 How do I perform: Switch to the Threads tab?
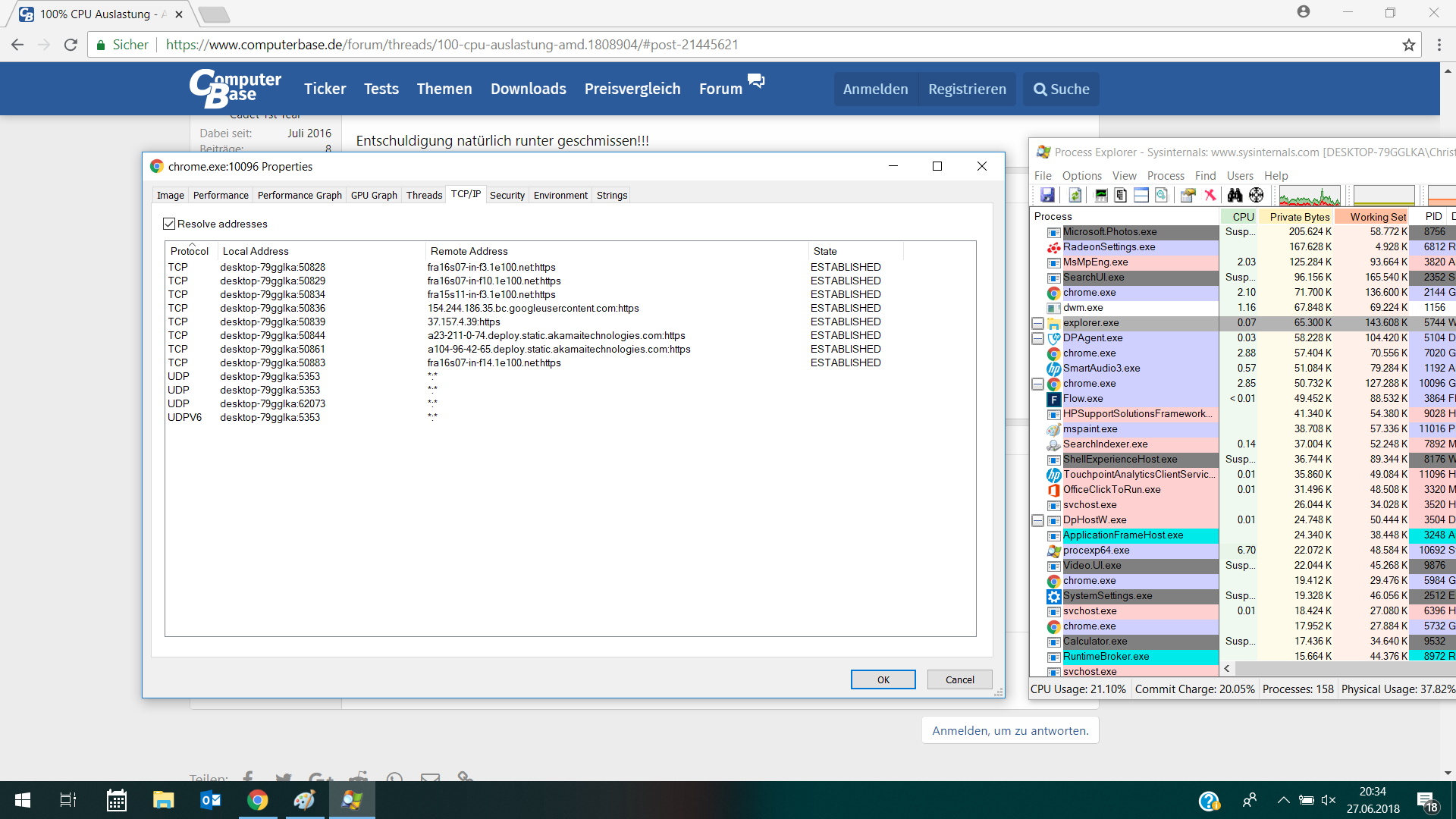tap(424, 195)
